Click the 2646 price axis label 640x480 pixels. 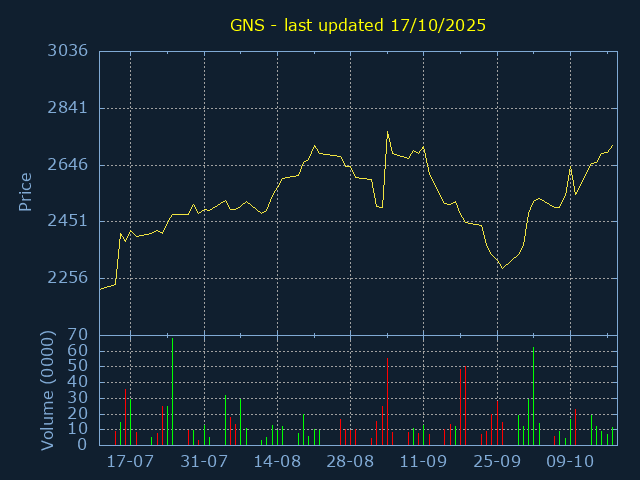(x=67, y=164)
